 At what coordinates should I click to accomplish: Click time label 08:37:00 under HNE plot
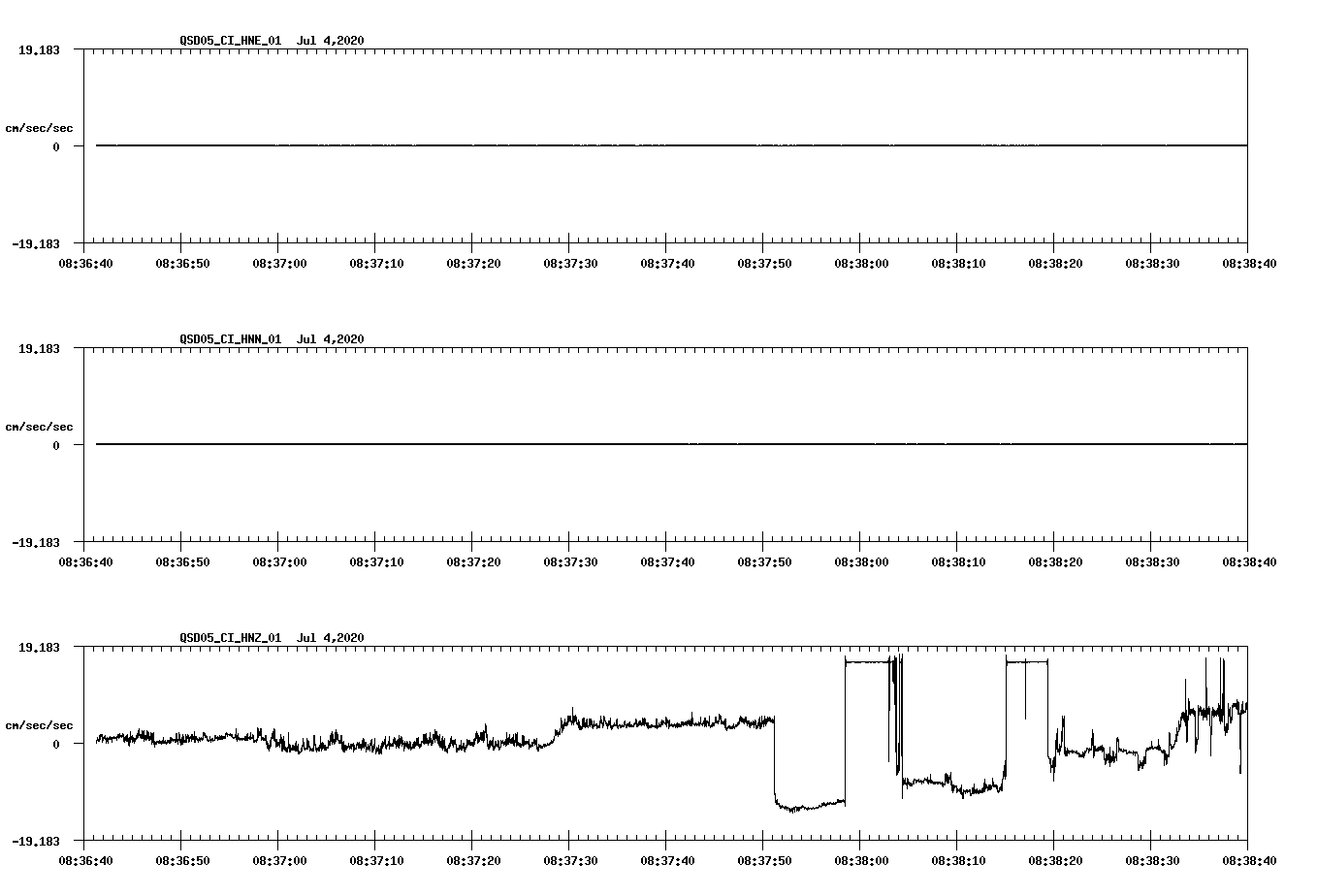[x=279, y=264]
